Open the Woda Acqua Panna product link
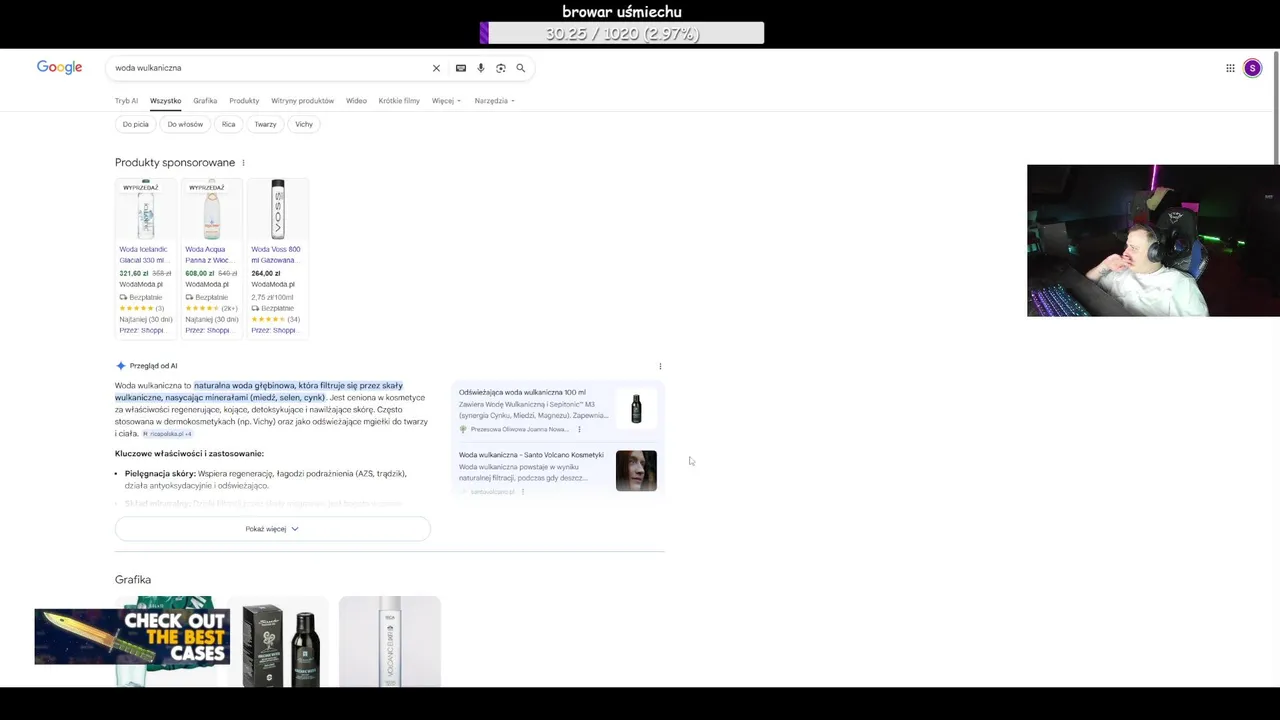This screenshot has height=720, width=1280. pos(210,255)
